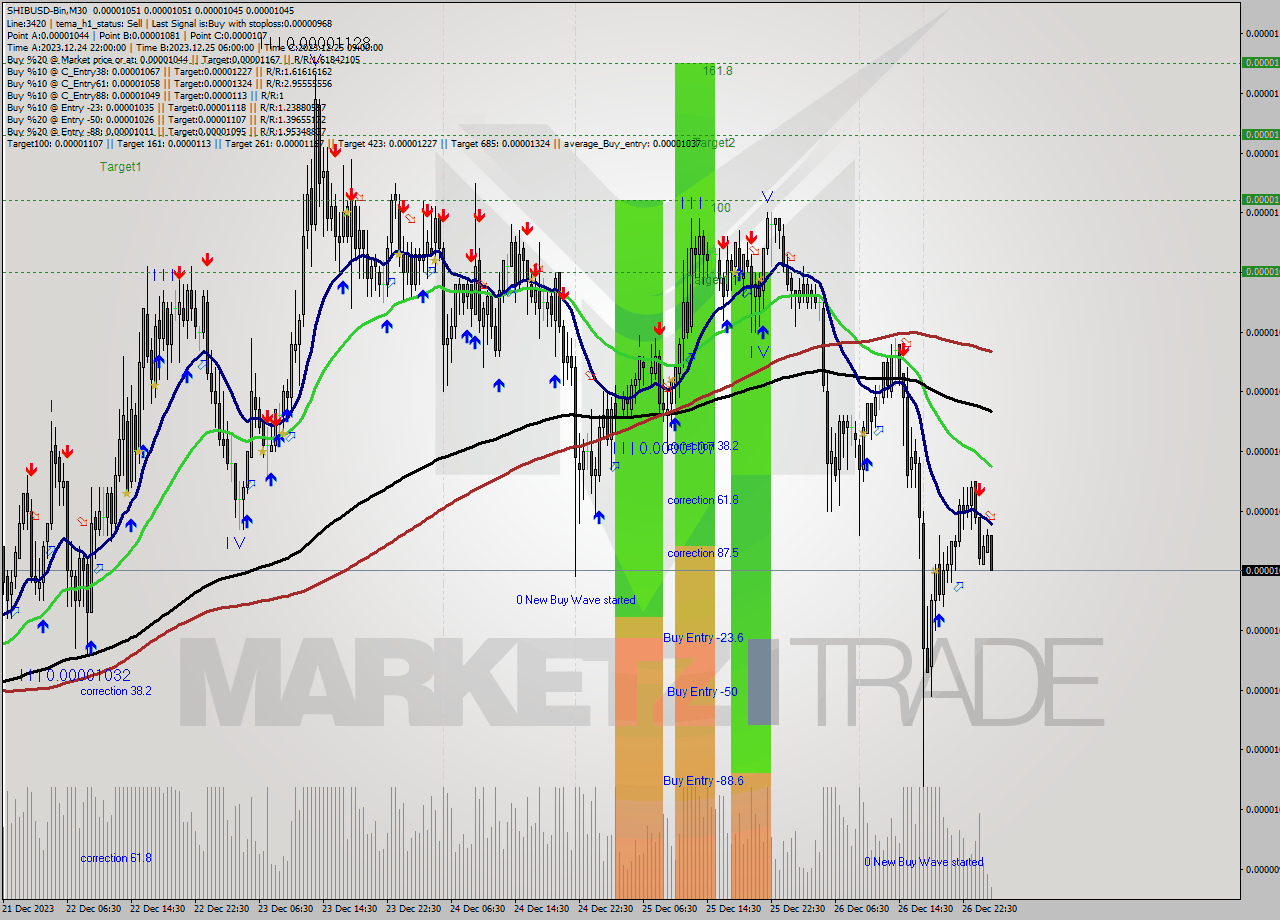Click Time A:2023.12.24 22:00:00 text
1280x920 pixels.
coord(66,47)
